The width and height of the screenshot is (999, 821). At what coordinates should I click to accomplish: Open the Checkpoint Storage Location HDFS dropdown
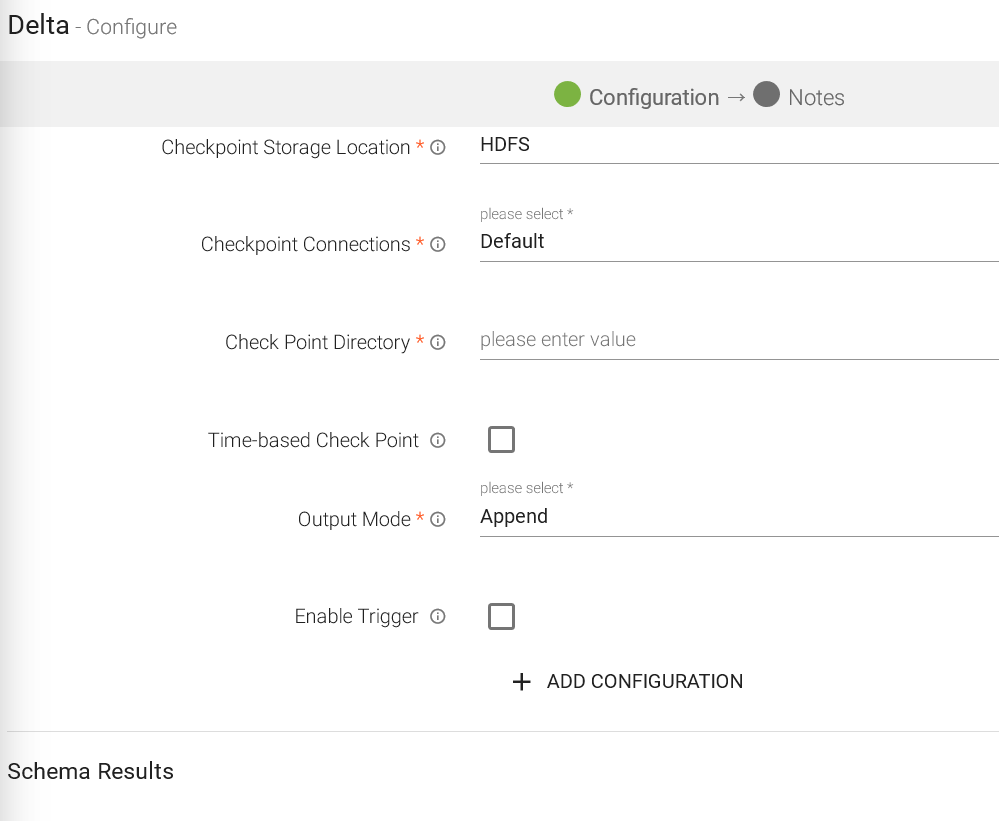[x=738, y=145]
